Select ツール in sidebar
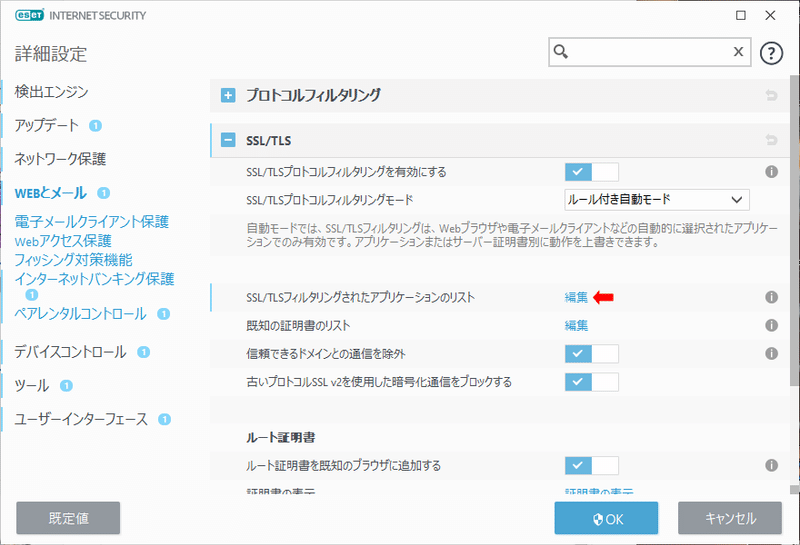This screenshot has height=545, width=800. (x=32, y=386)
